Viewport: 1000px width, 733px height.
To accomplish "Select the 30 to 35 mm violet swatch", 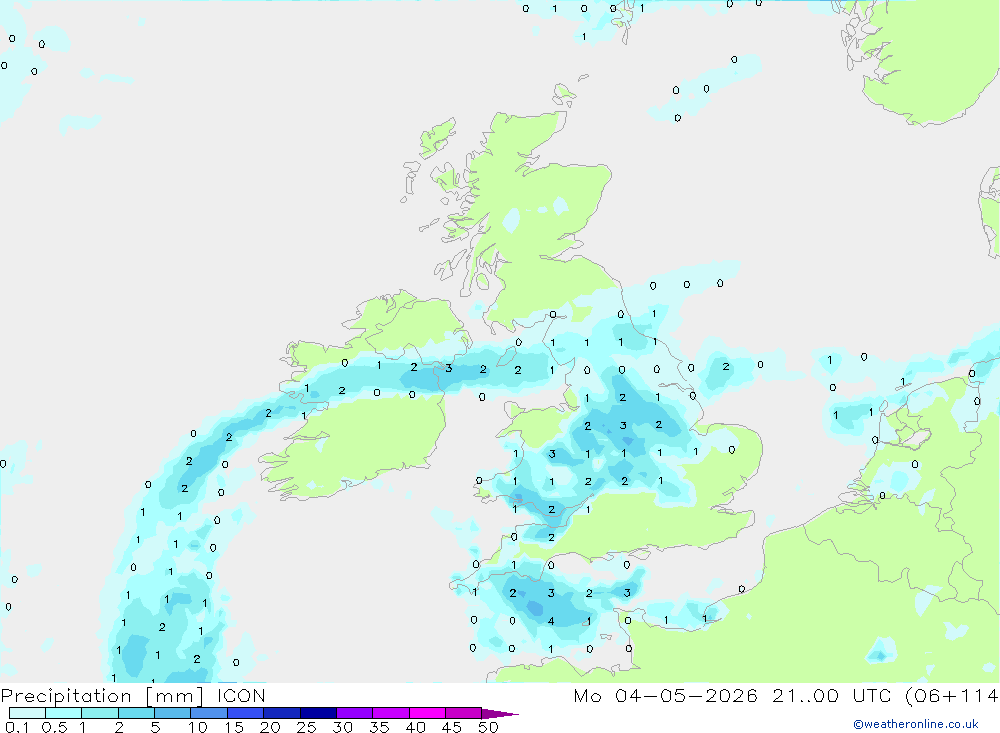I will tap(355, 713).
